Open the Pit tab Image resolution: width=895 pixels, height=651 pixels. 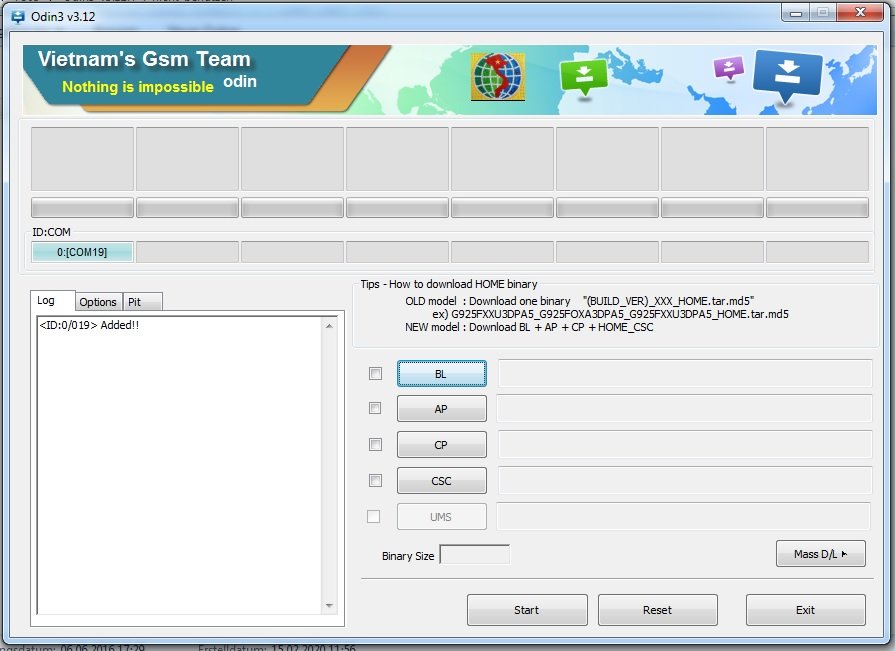[x=143, y=302]
